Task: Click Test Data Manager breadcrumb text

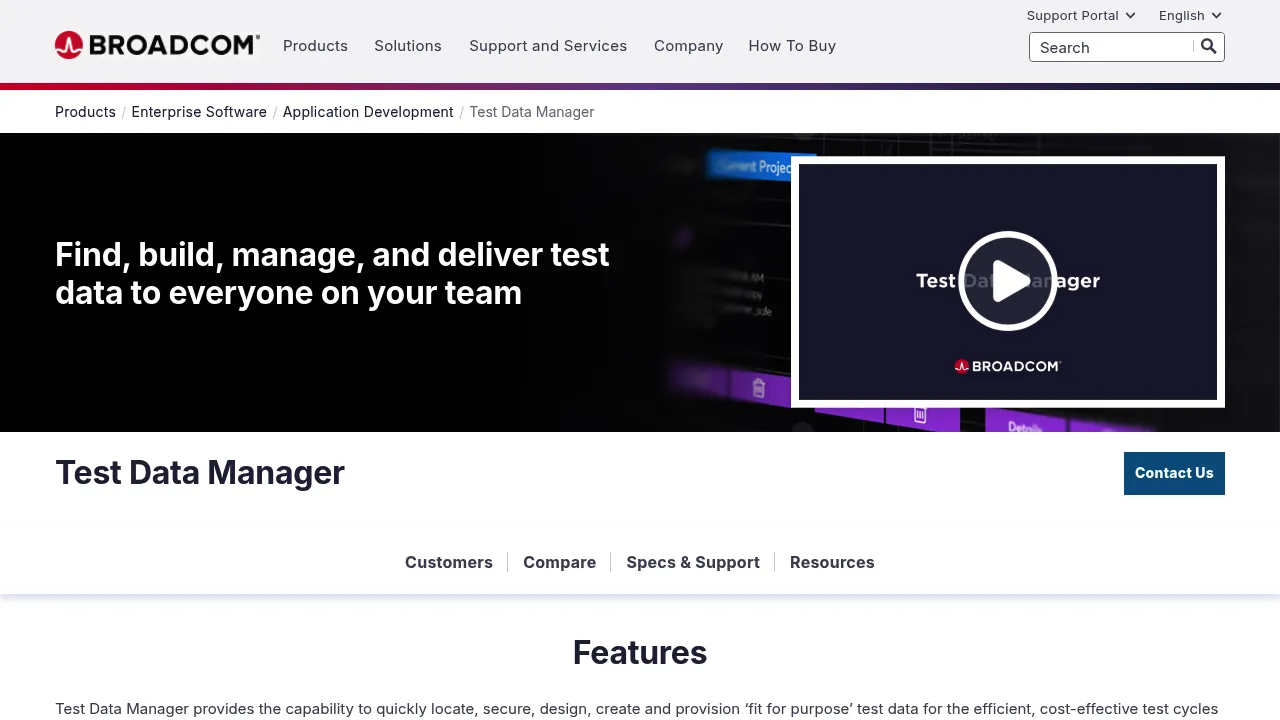Action: 532,112
